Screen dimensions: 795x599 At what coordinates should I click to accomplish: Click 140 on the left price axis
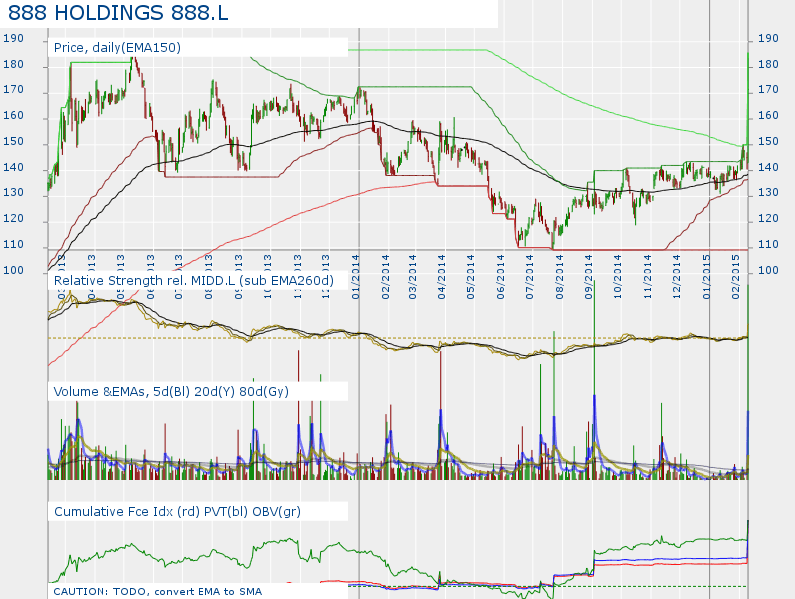[x=13, y=167]
